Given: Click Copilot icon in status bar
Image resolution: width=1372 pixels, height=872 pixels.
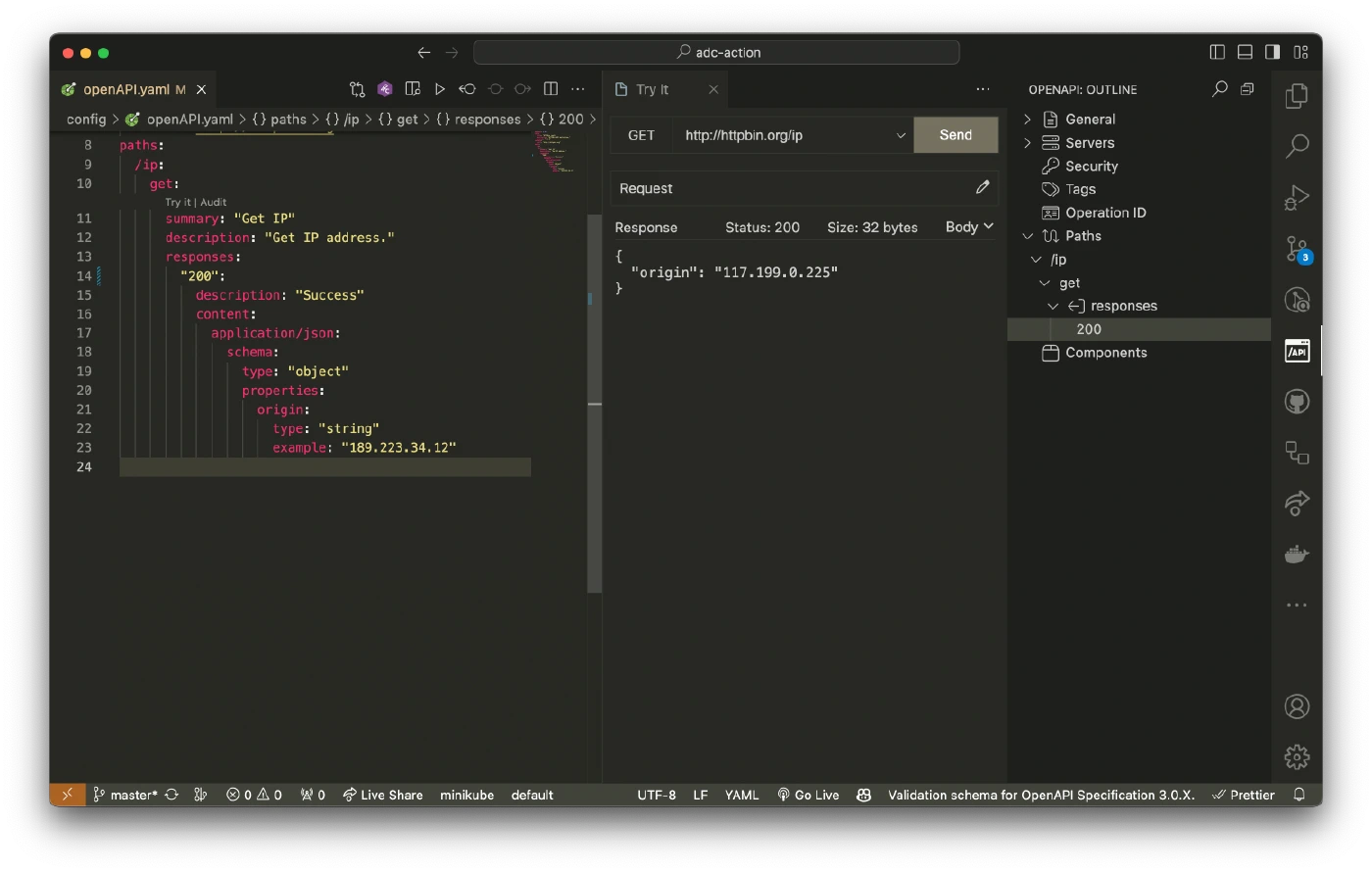Looking at the screenshot, I should pos(863,795).
